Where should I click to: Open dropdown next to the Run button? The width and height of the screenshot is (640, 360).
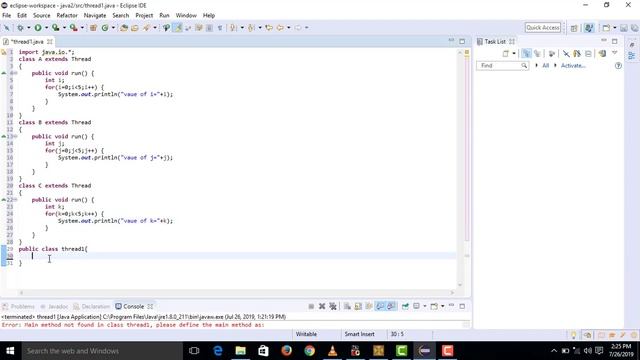(46, 28)
